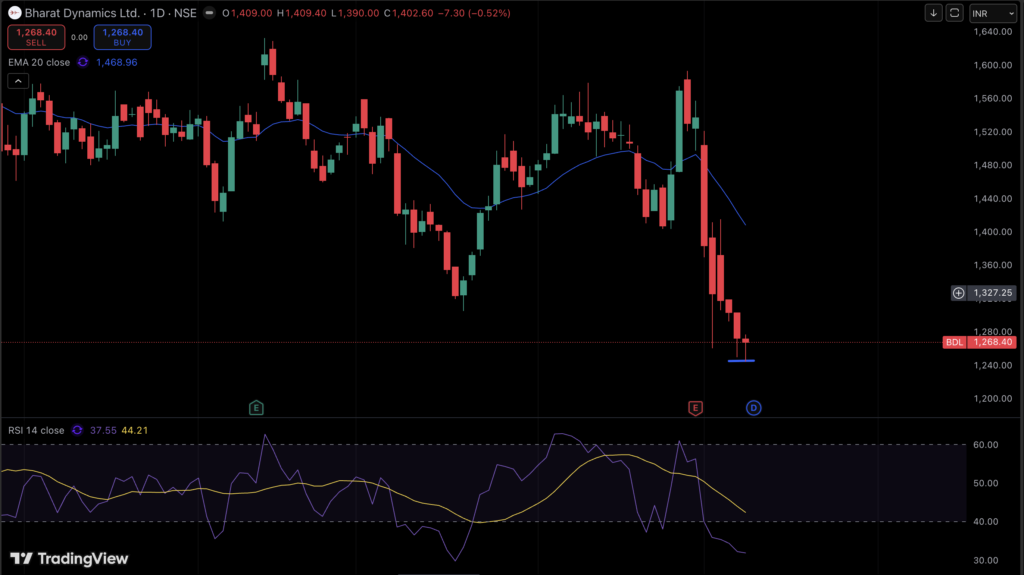Select the EMA 20 close indicator label
Image resolution: width=1024 pixels, height=575 pixels.
(x=39, y=62)
